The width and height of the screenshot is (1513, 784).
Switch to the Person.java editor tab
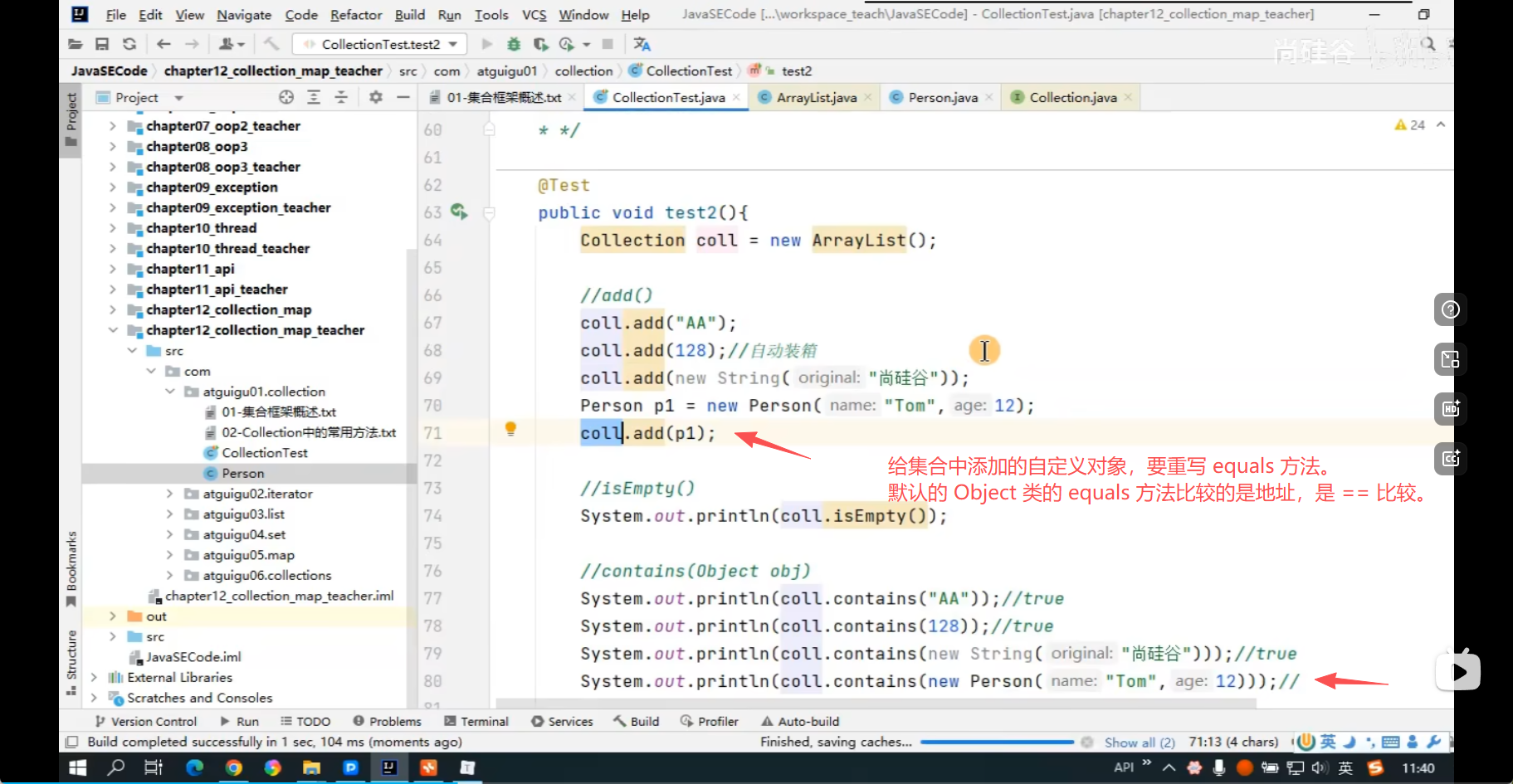pyautogui.click(x=941, y=97)
